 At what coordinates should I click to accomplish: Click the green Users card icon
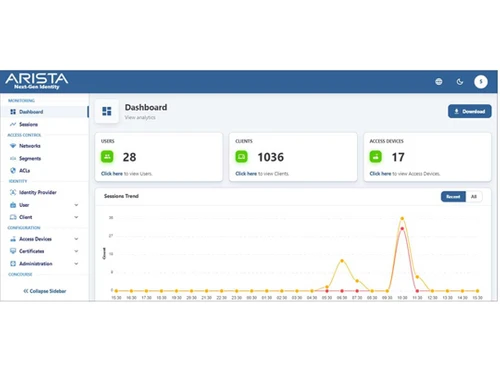(x=107, y=156)
